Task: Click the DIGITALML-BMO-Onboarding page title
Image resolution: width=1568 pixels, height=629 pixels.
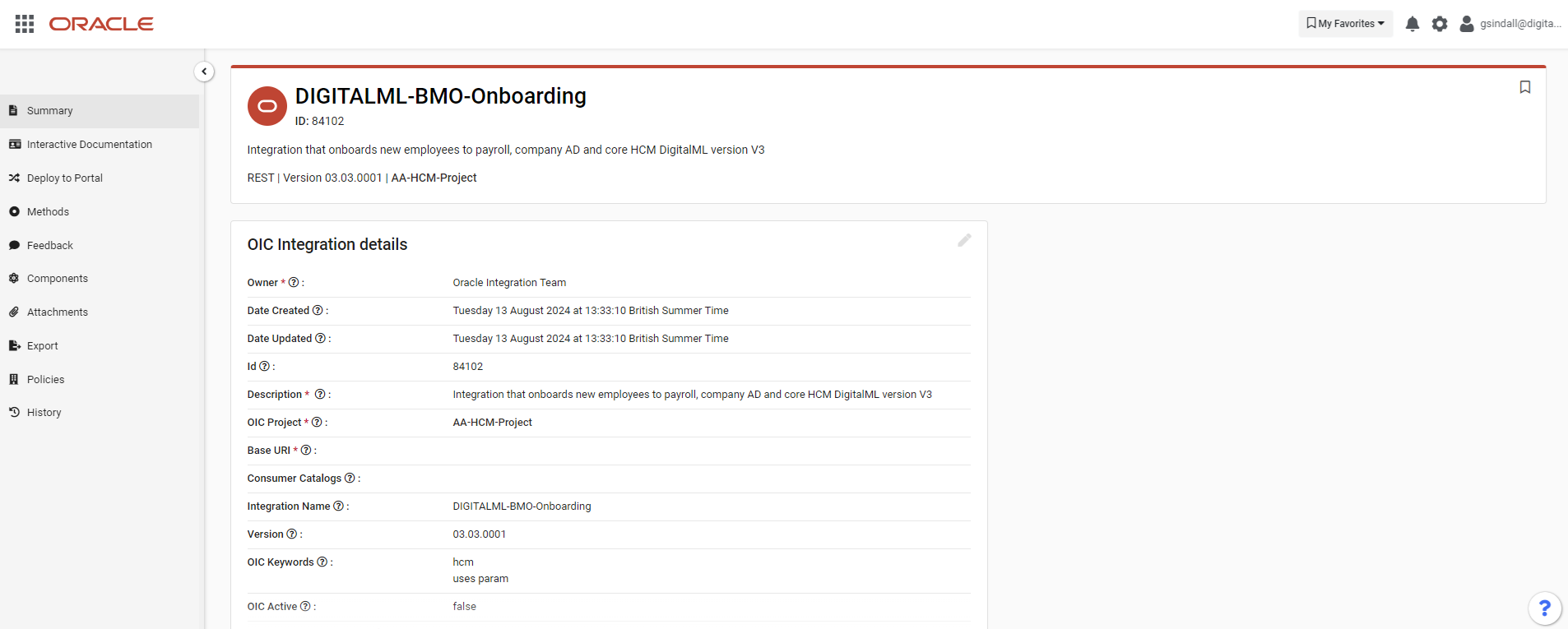Action: [x=441, y=96]
